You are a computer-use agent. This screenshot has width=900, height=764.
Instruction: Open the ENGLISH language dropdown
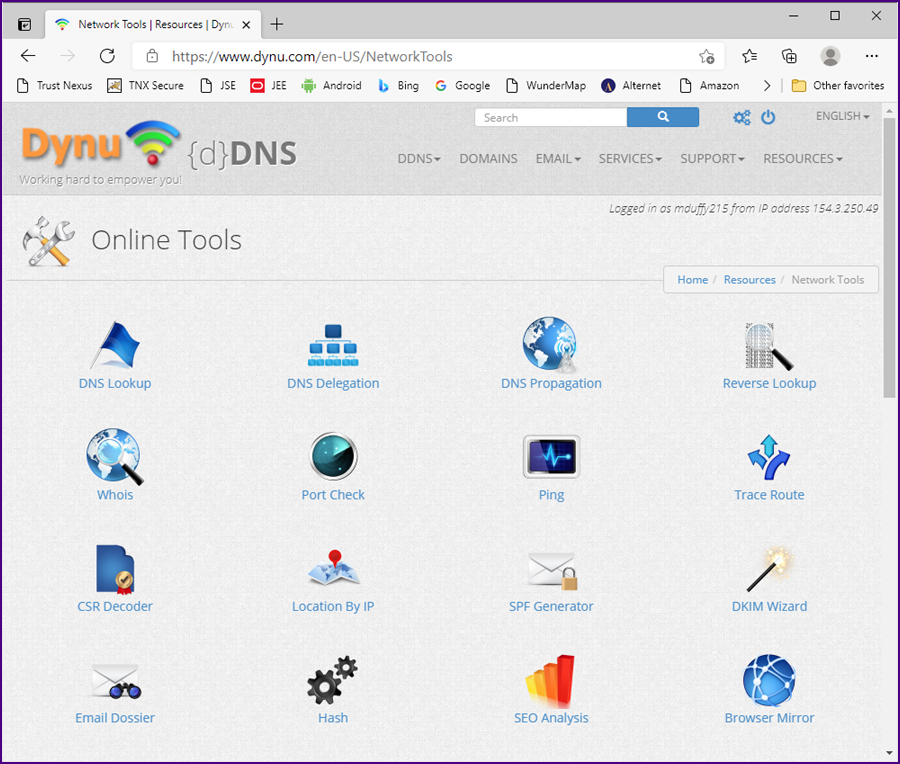coord(842,116)
